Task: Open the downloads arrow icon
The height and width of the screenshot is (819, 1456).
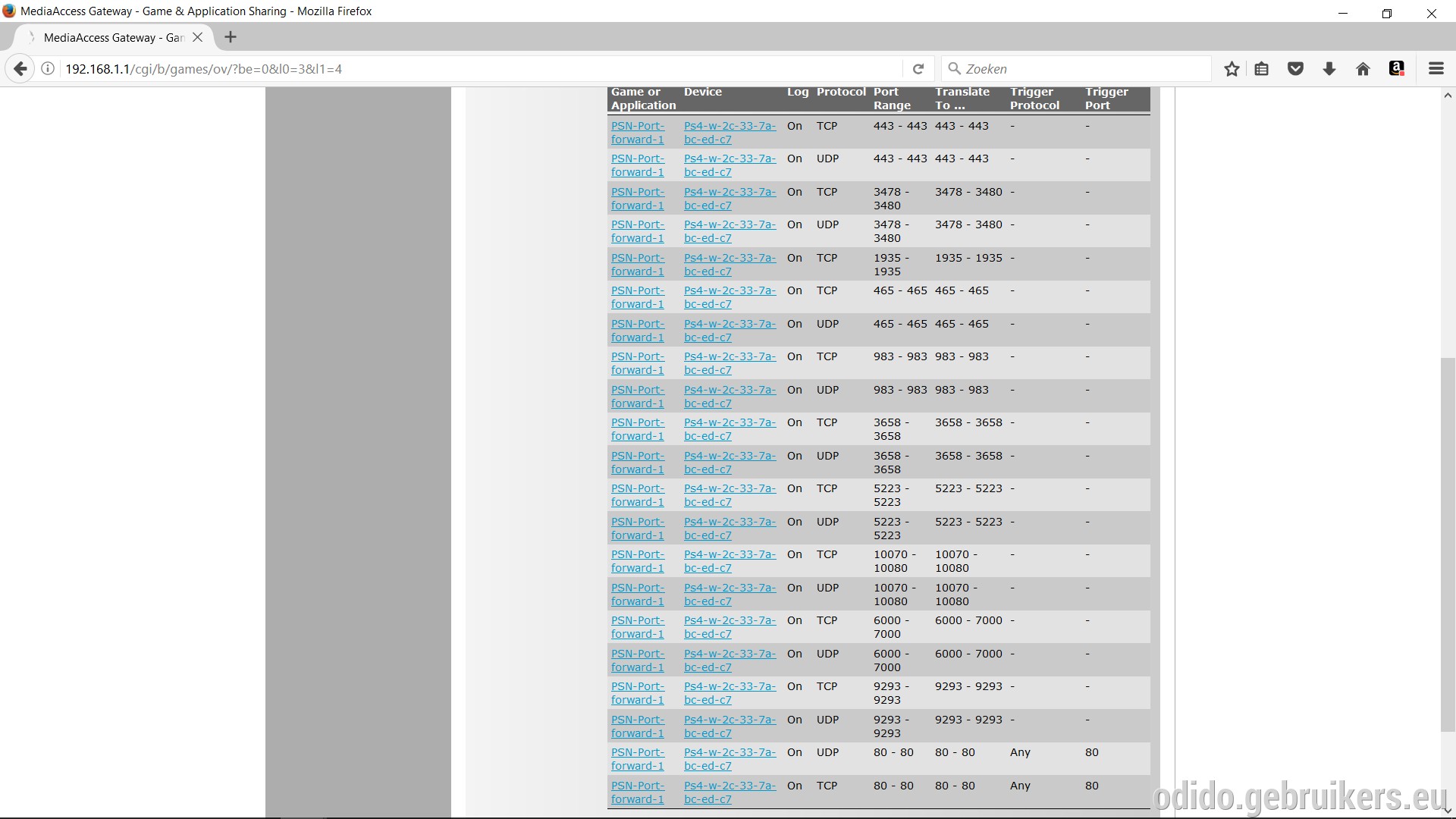Action: pos(1329,69)
